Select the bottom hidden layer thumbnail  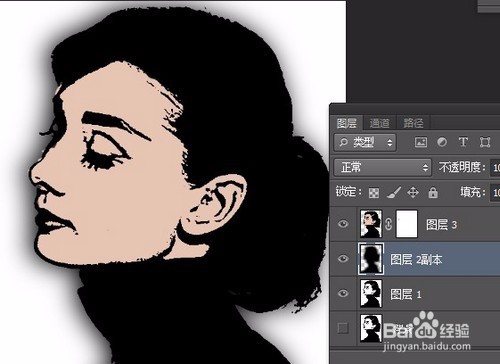[371, 328]
